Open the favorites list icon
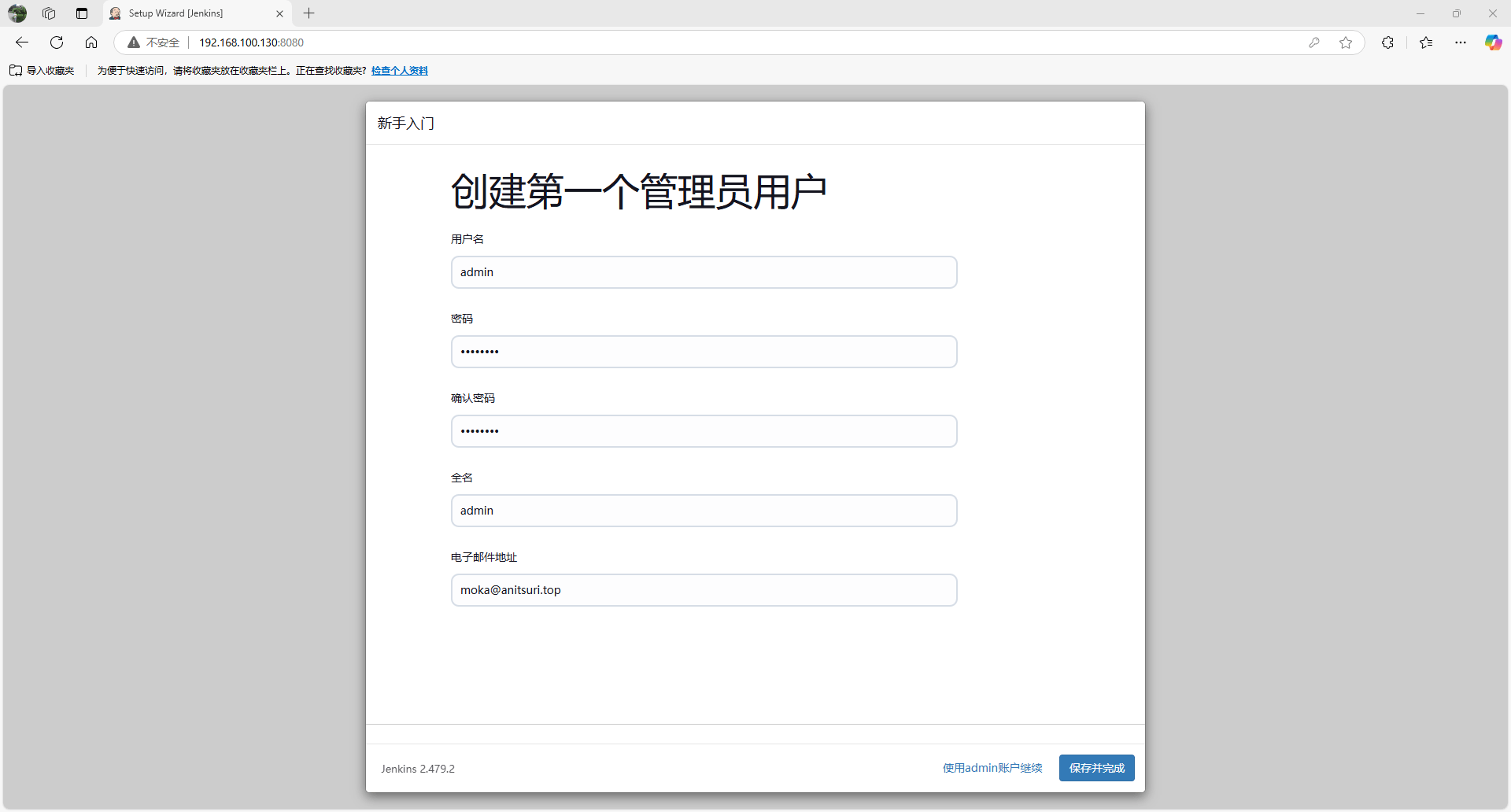Viewport: 1511px width, 812px height. [x=1426, y=42]
